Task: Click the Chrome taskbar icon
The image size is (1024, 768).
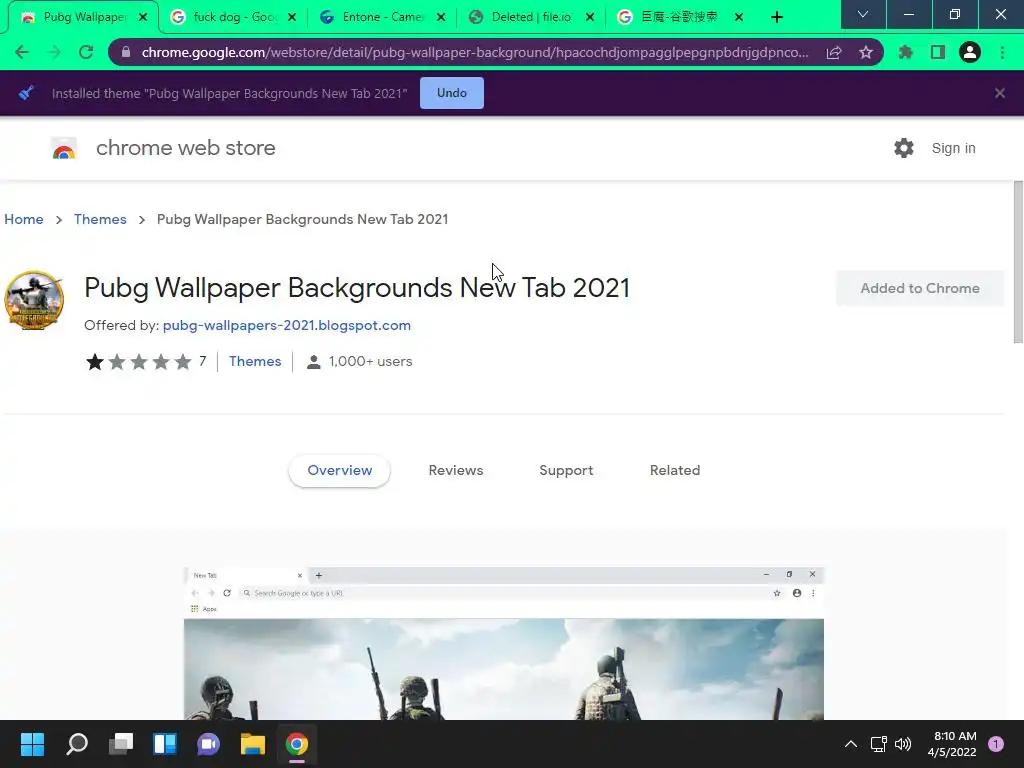Action: (x=296, y=744)
